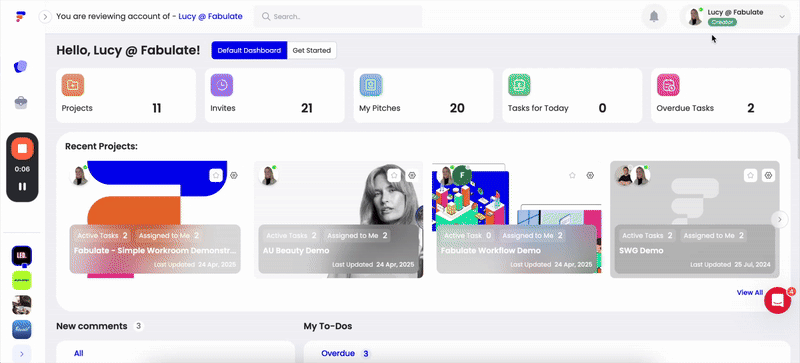Open settings for AU Beauty Demo
This screenshot has width=800, height=363.
(x=412, y=175)
